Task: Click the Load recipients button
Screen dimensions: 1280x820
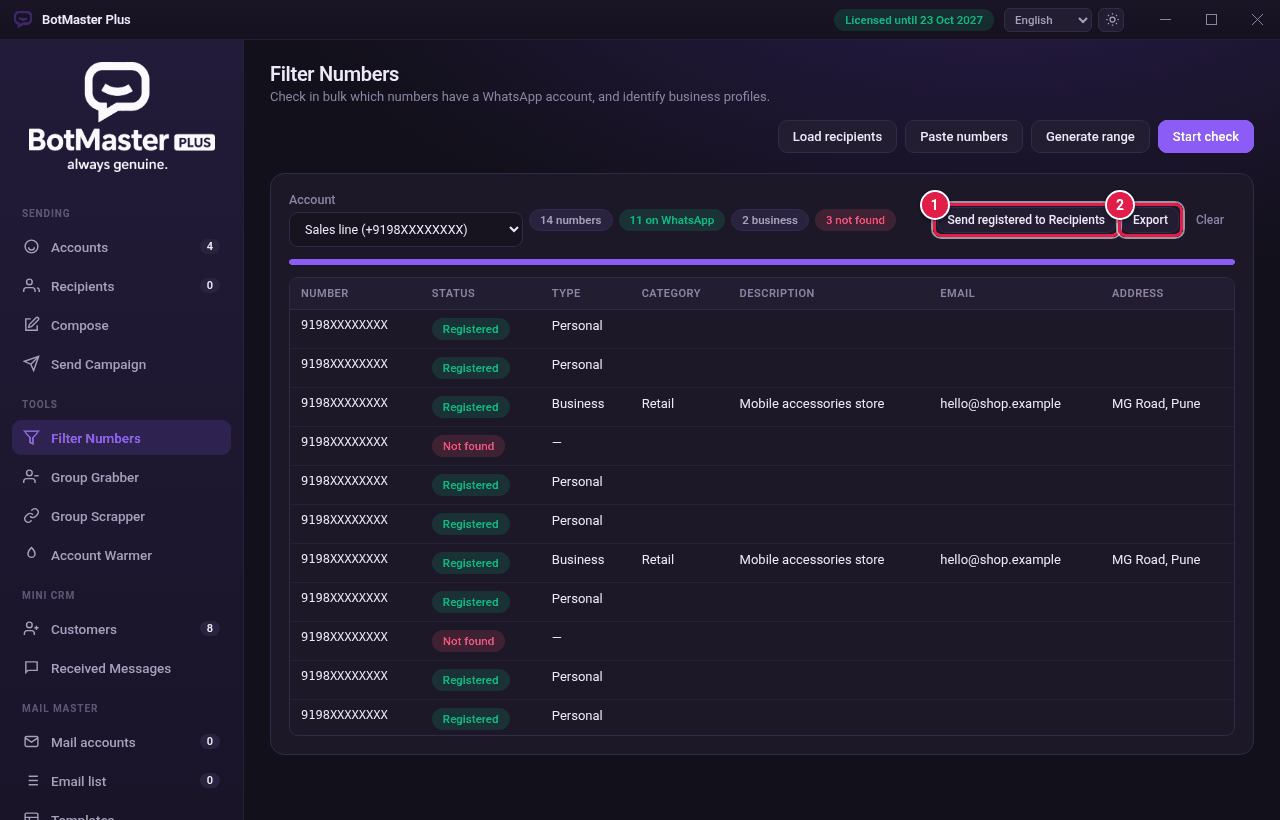Action: [x=837, y=137]
